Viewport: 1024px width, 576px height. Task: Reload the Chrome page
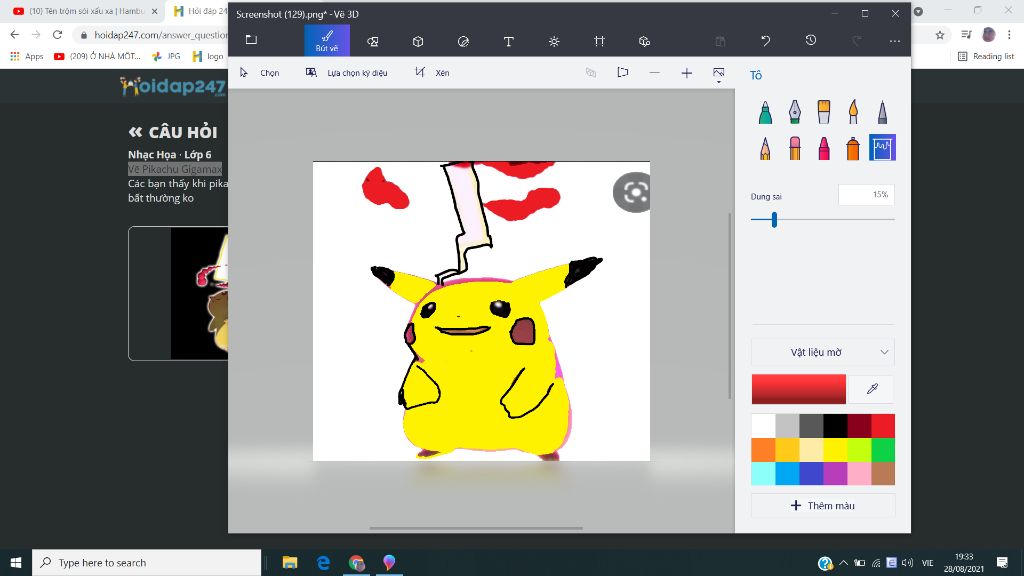[57, 35]
